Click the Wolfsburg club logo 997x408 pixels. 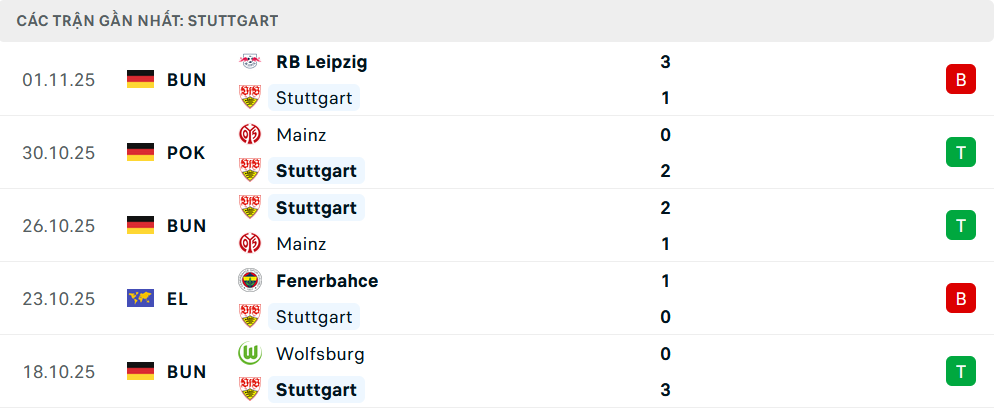tap(249, 354)
